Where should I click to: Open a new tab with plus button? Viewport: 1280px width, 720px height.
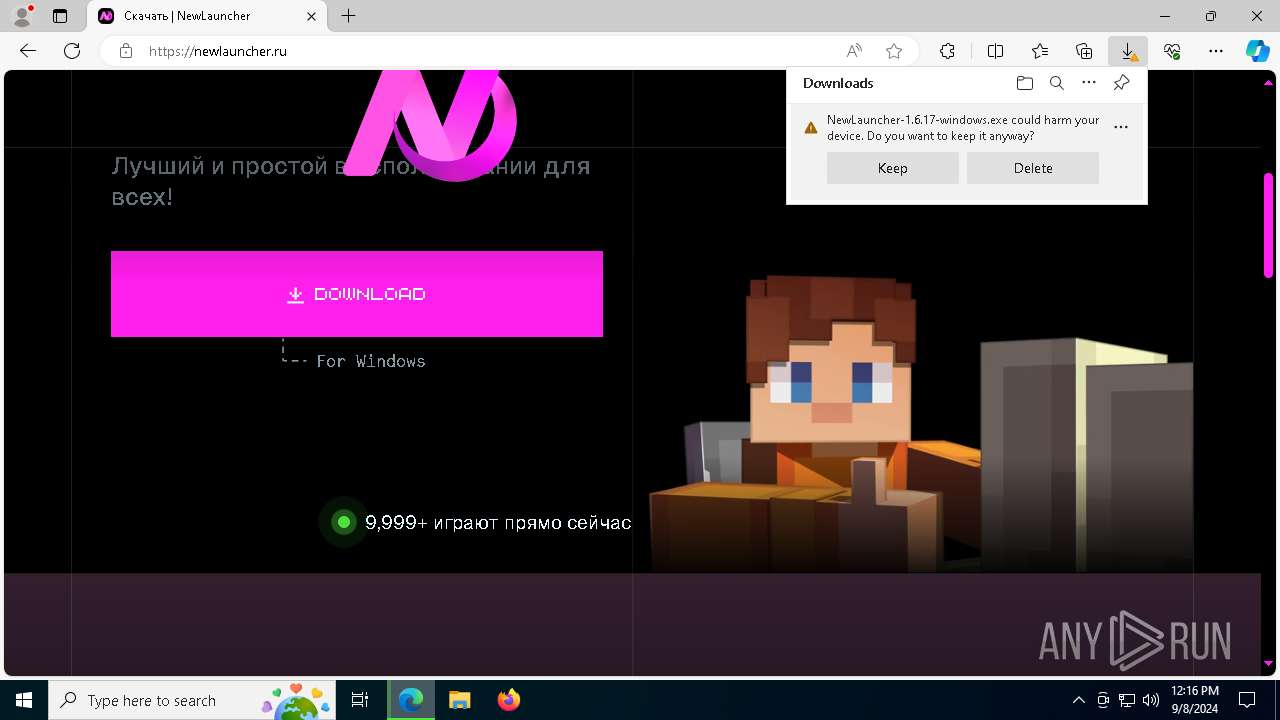348,16
